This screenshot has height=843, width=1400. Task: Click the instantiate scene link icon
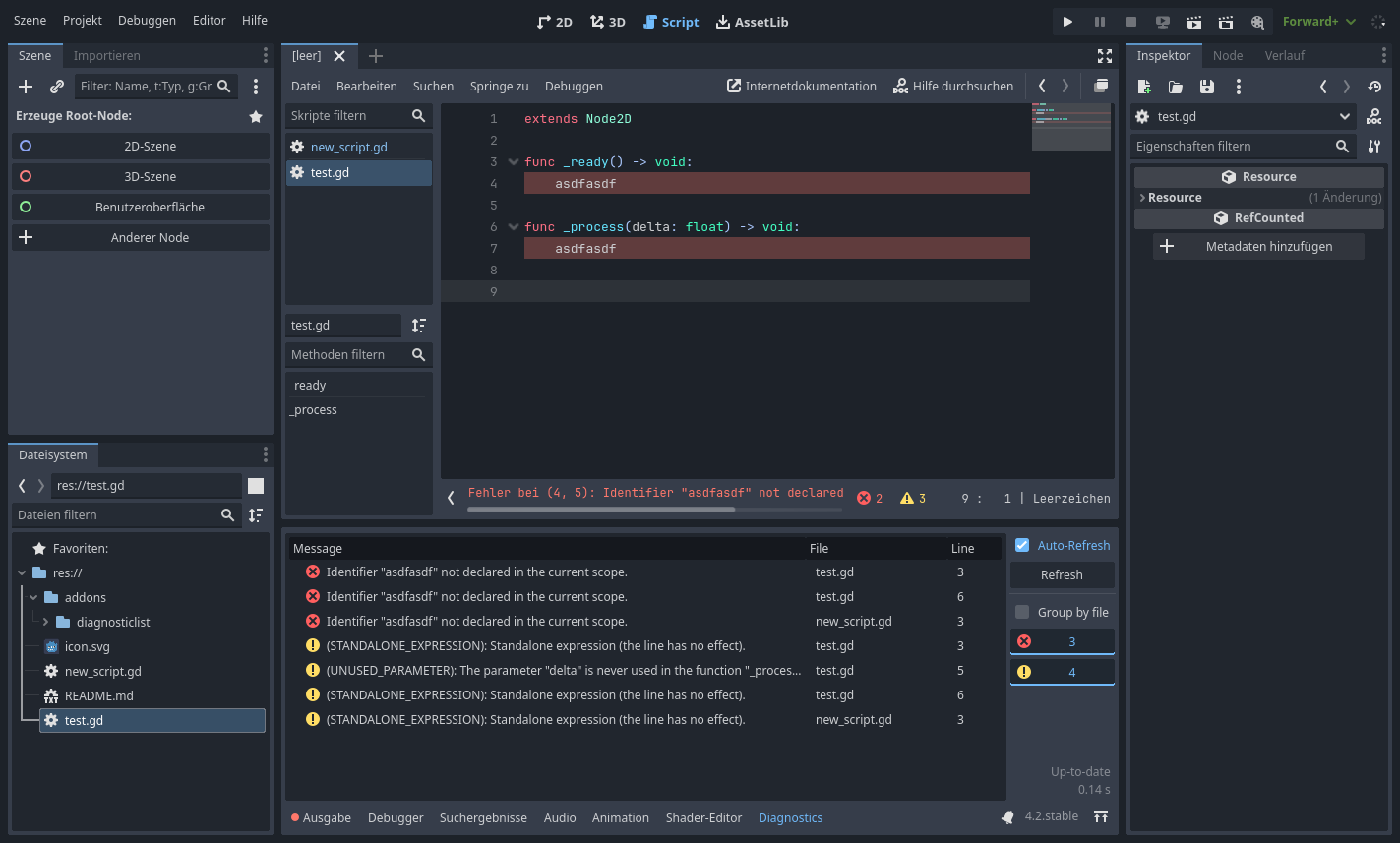pos(57,87)
